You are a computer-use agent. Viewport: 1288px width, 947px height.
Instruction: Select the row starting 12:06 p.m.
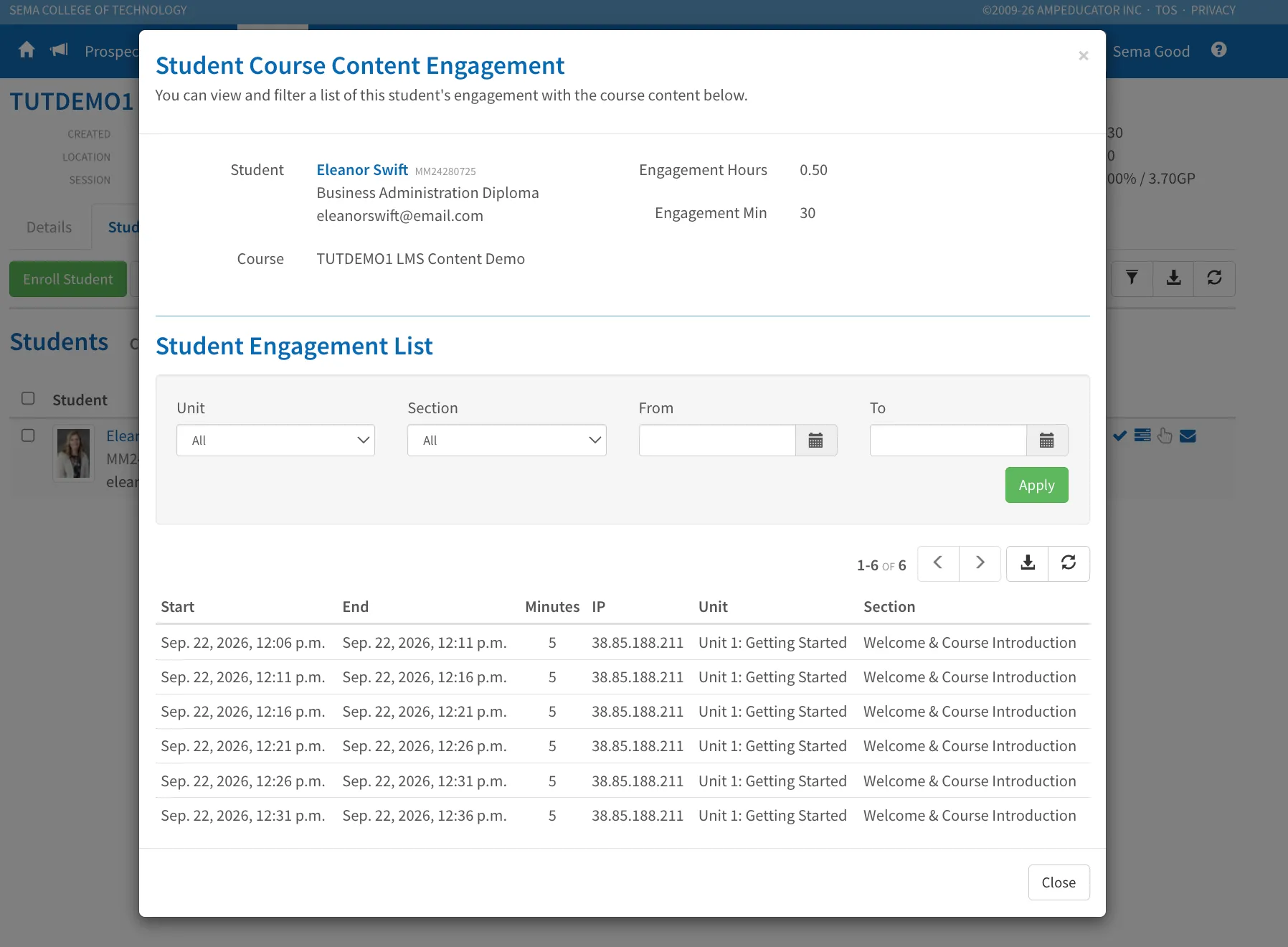pos(622,643)
